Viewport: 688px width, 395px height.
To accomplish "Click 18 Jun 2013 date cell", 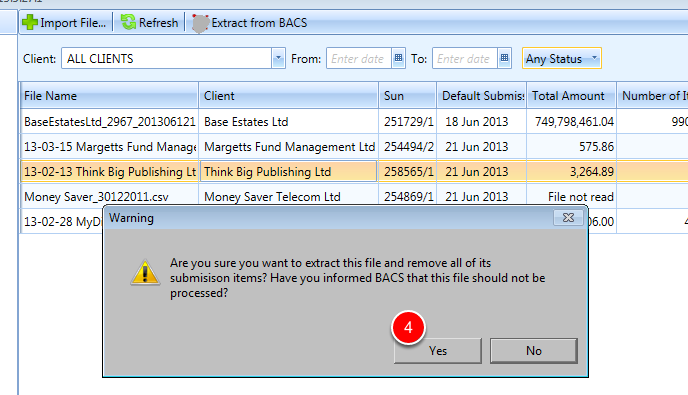I will click(482, 122).
